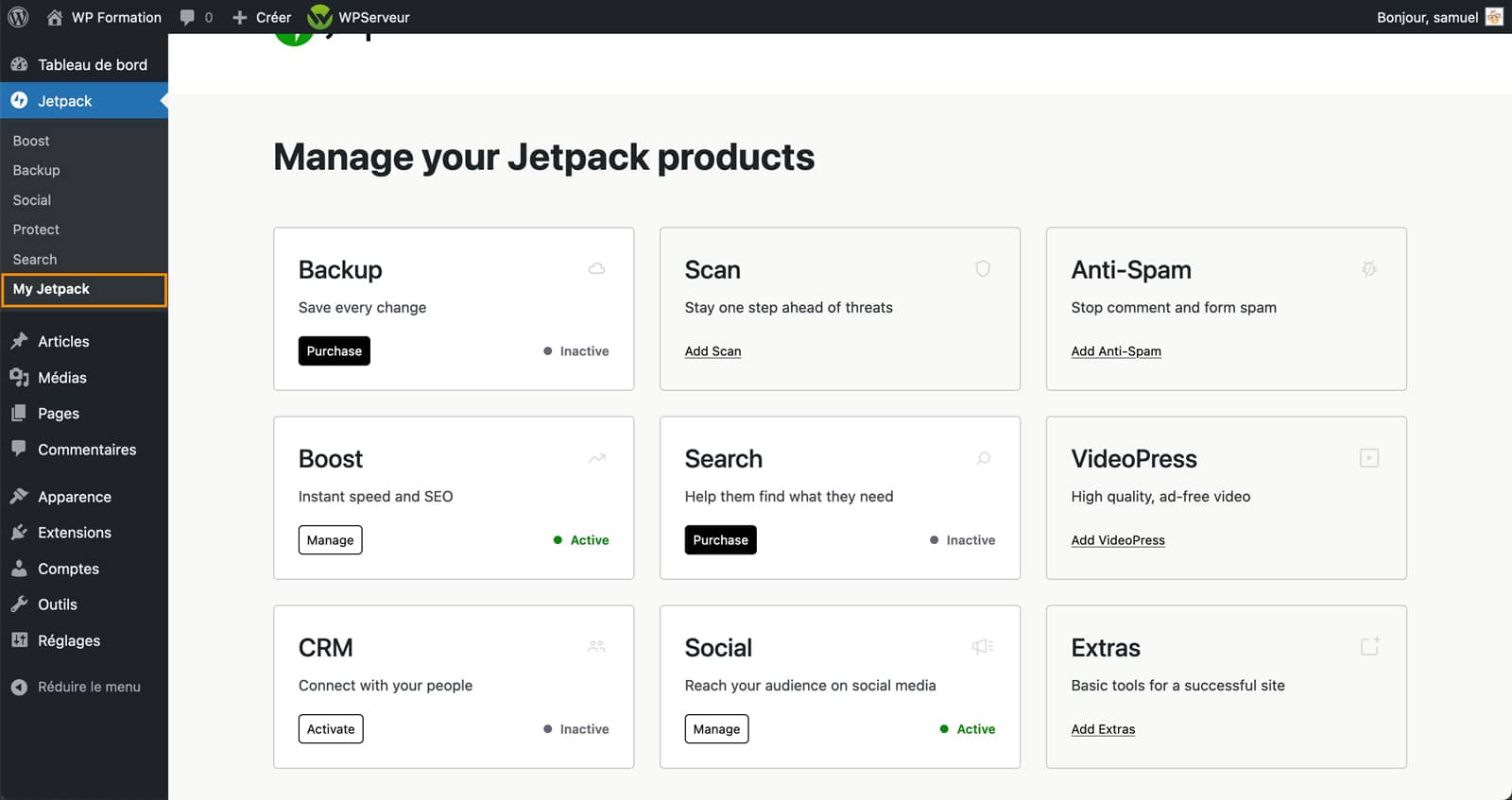This screenshot has height=800, width=1512.
Task: Click the trend arrow icon on Boost card
Action: click(x=596, y=458)
